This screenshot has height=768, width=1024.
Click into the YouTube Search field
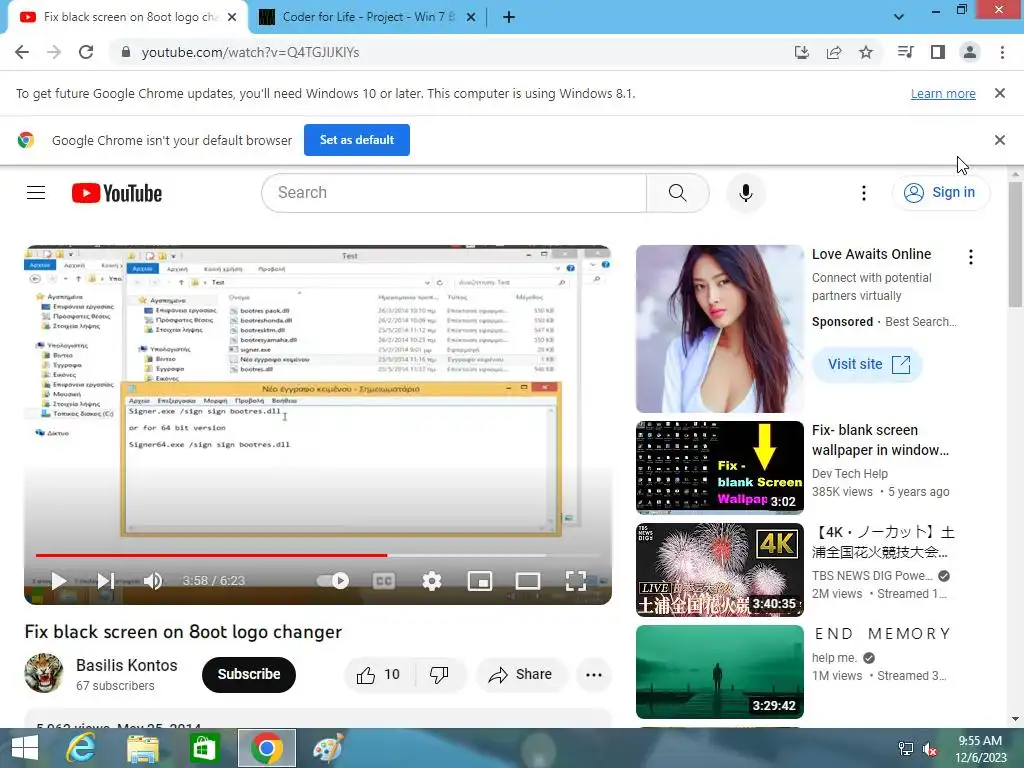(x=454, y=193)
